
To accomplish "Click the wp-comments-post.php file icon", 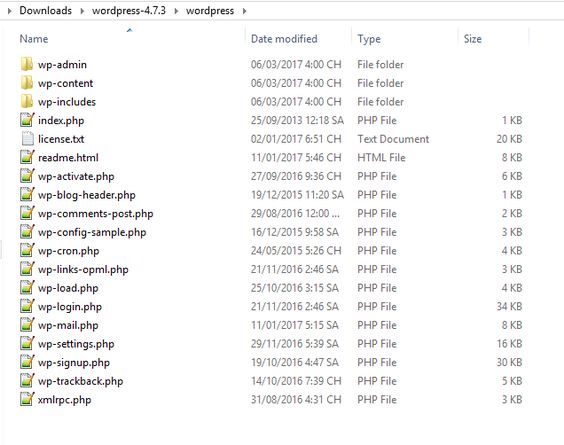I will pyautogui.click(x=27, y=213).
